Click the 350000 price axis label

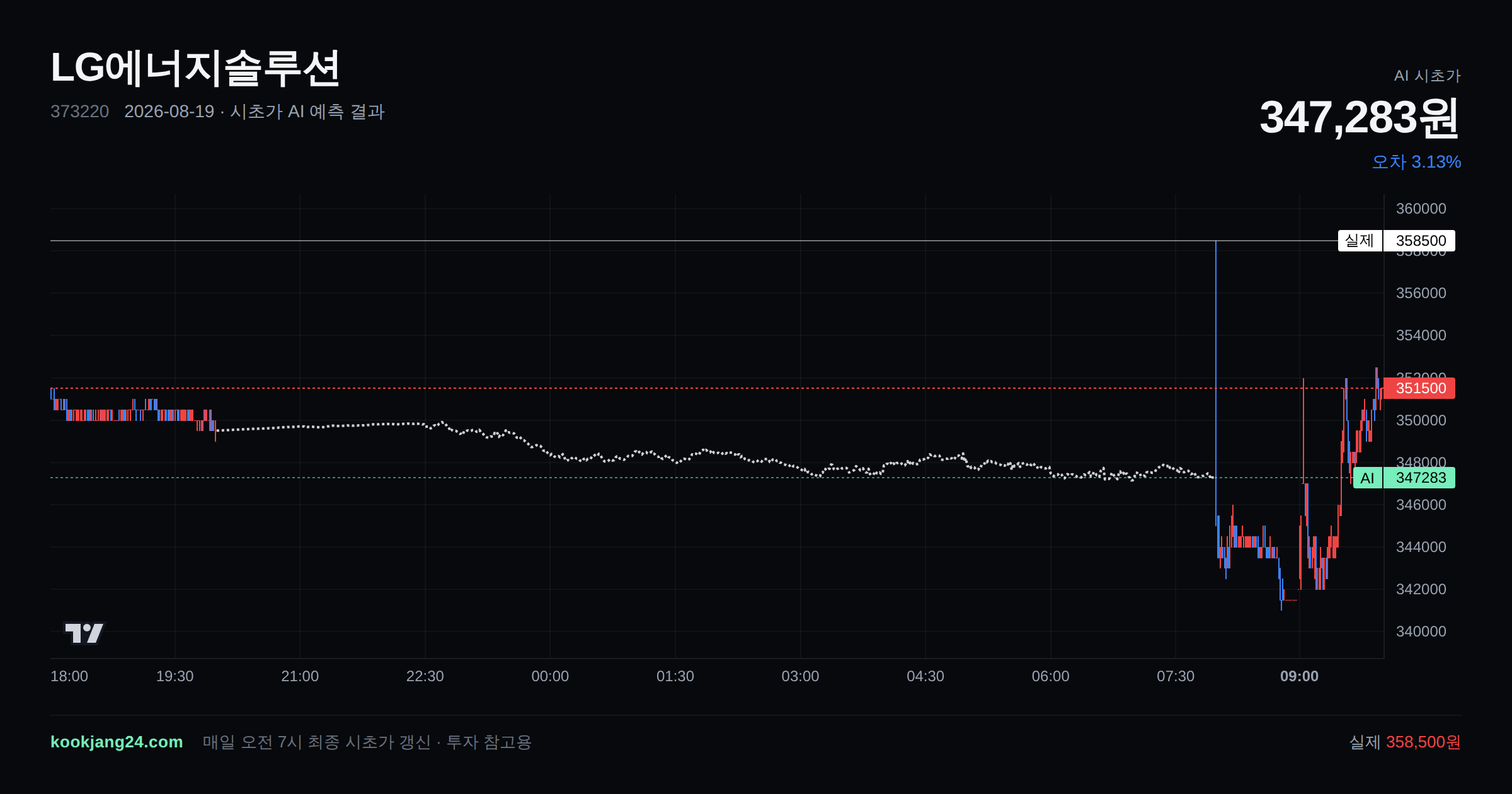tap(1421, 420)
